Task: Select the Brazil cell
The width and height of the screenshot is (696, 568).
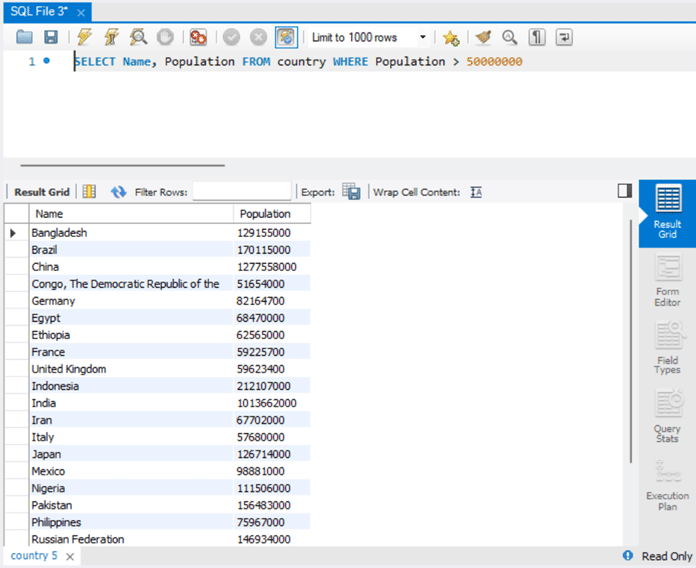Action: coord(131,250)
